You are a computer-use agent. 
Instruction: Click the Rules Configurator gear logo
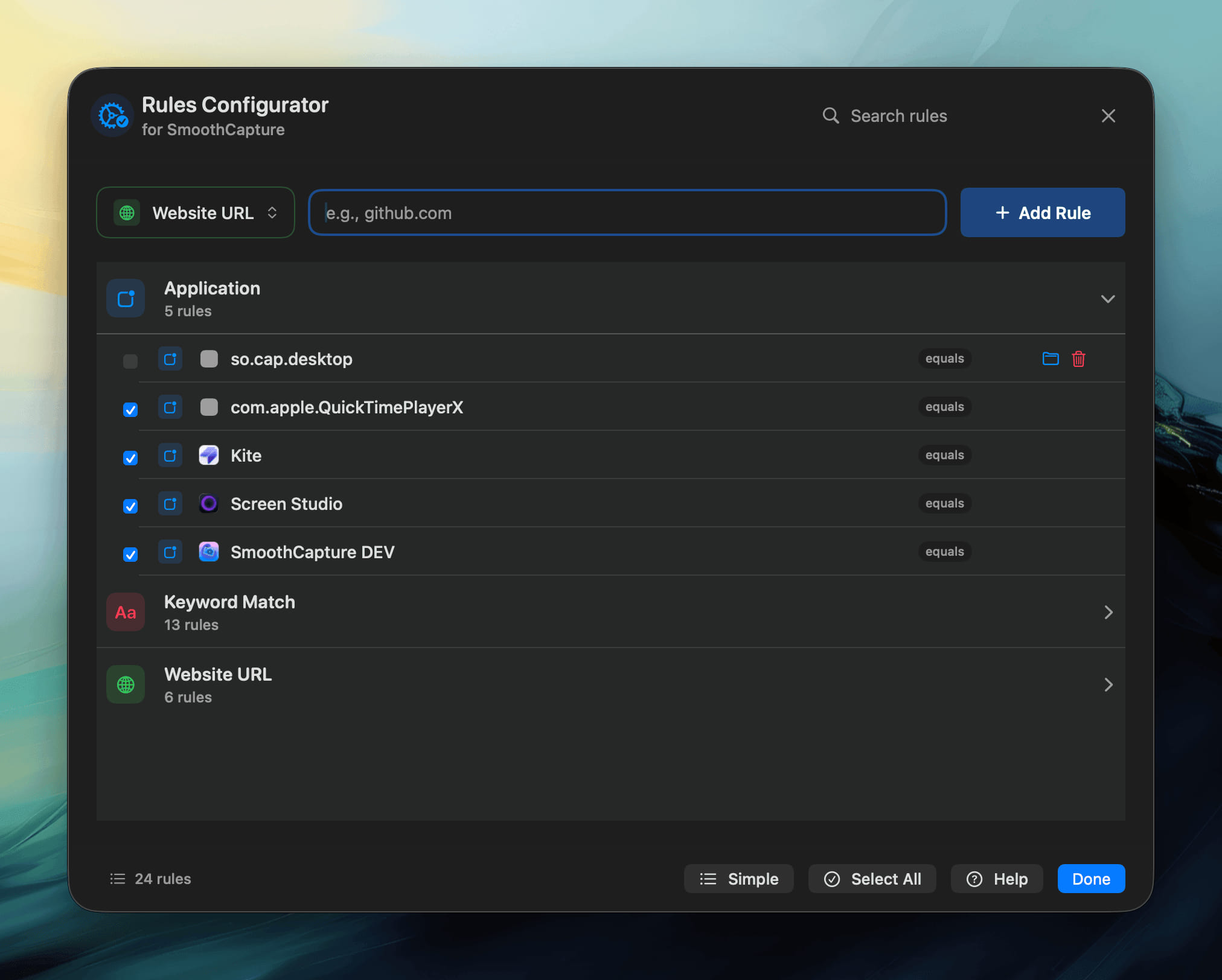coord(112,115)
